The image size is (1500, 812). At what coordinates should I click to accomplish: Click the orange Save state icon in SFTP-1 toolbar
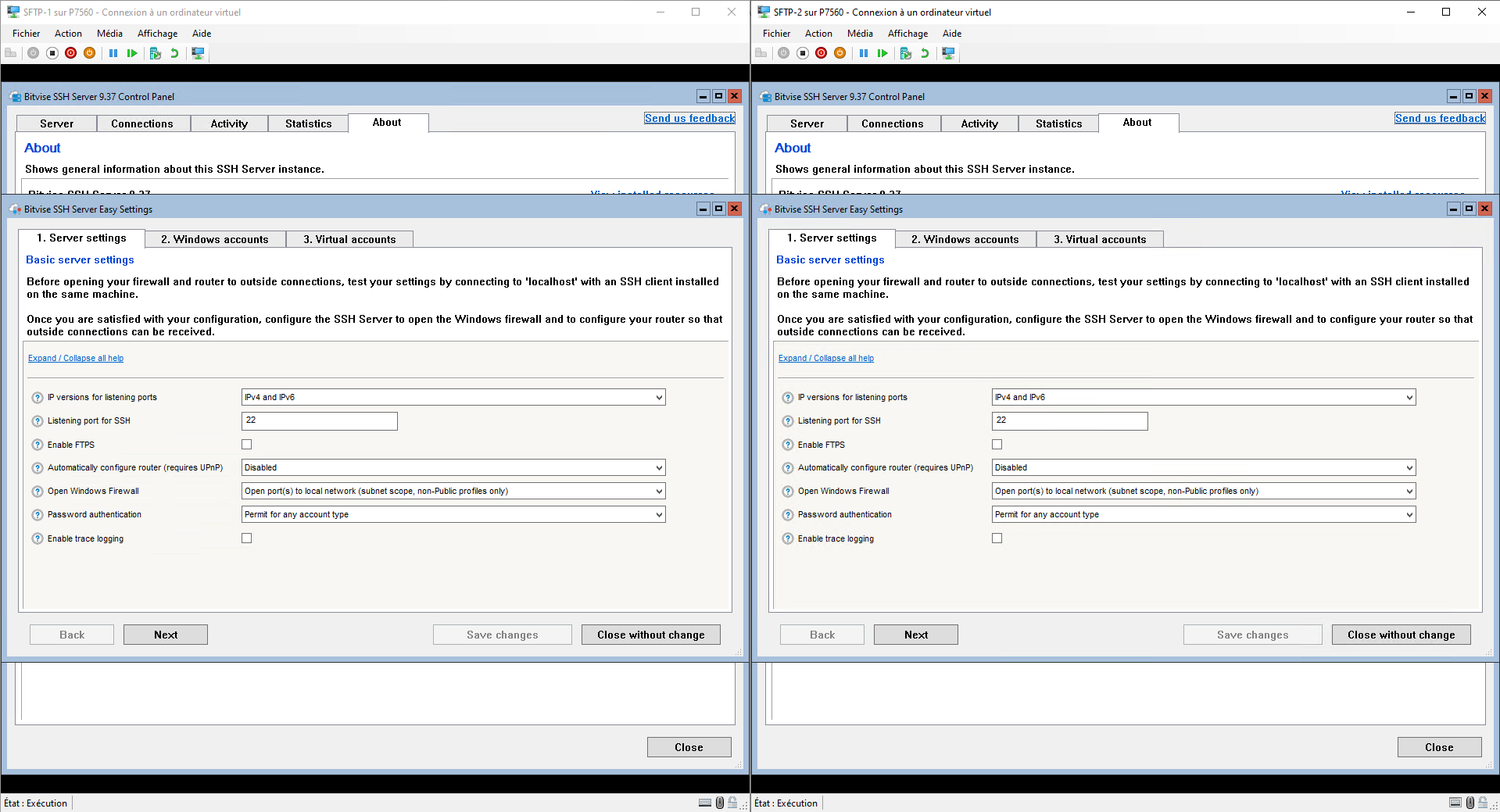(x=90, y=53)
